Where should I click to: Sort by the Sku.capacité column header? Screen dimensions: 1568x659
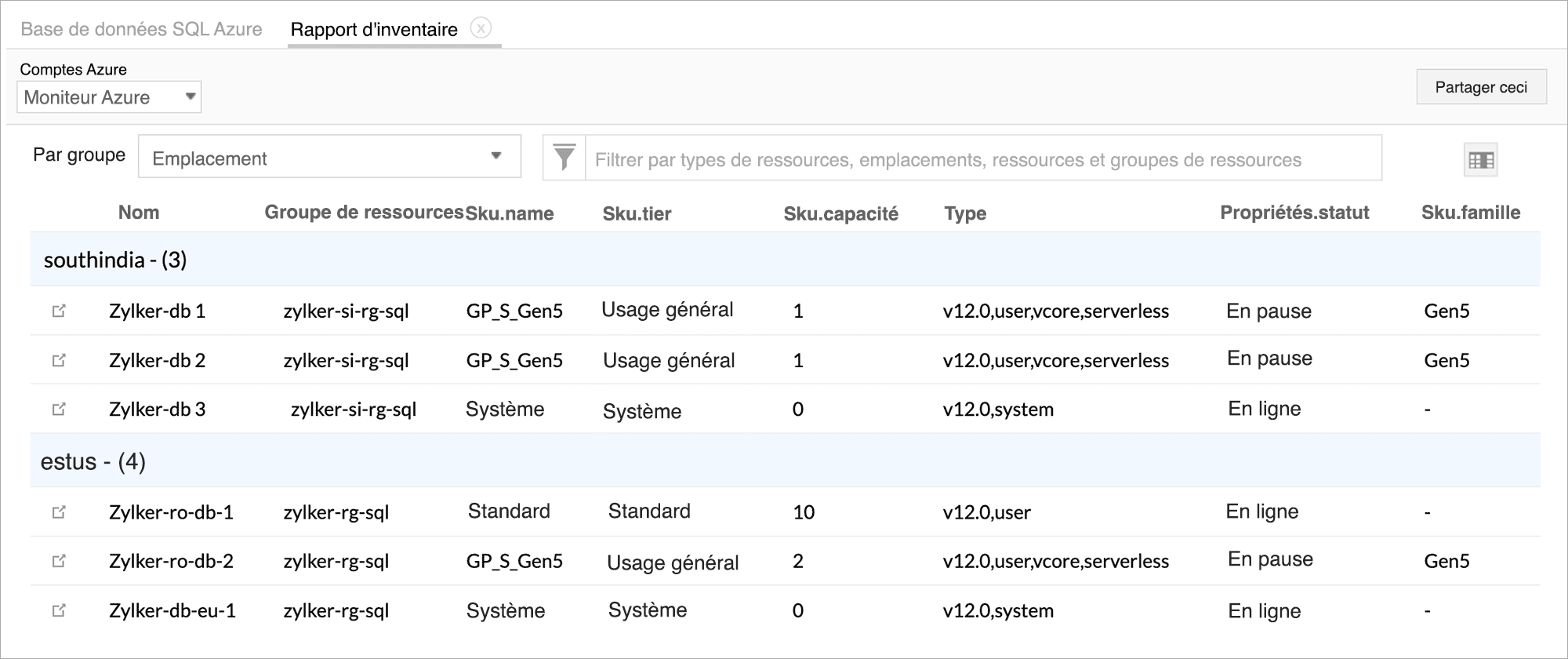[840, 213]
